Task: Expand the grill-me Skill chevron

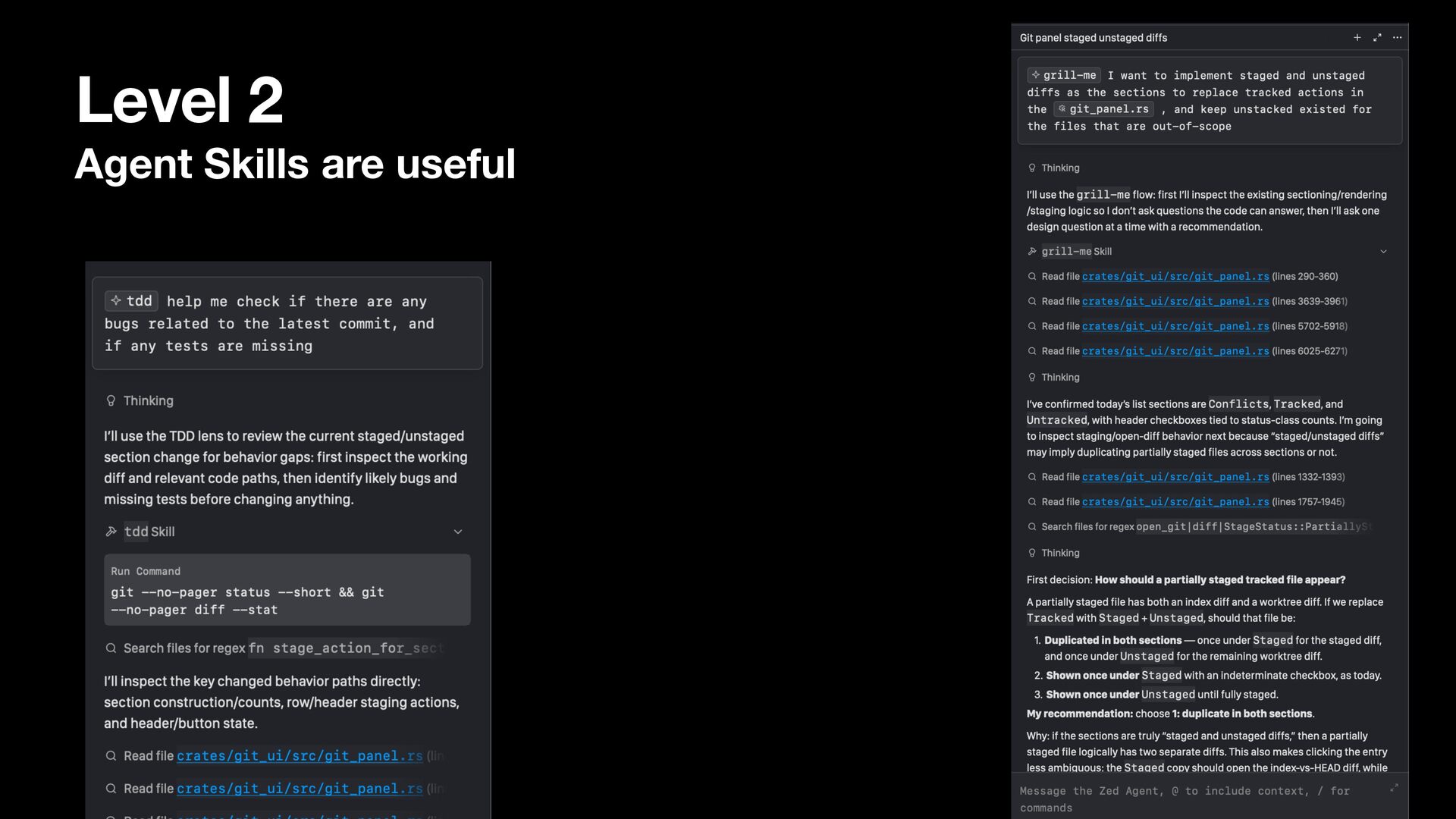Action: pyautogui.click(x=1383, y=251)
